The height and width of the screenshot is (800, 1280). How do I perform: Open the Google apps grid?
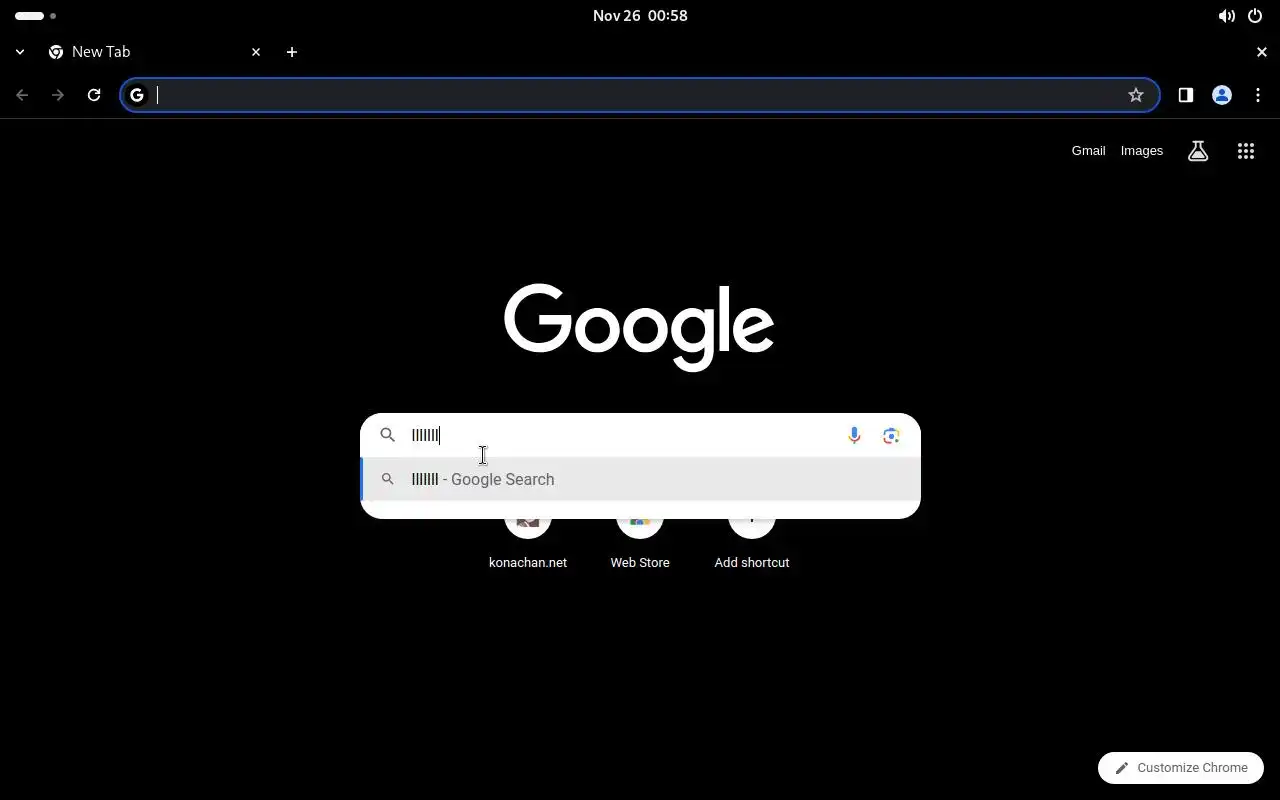pos(1246,151)
